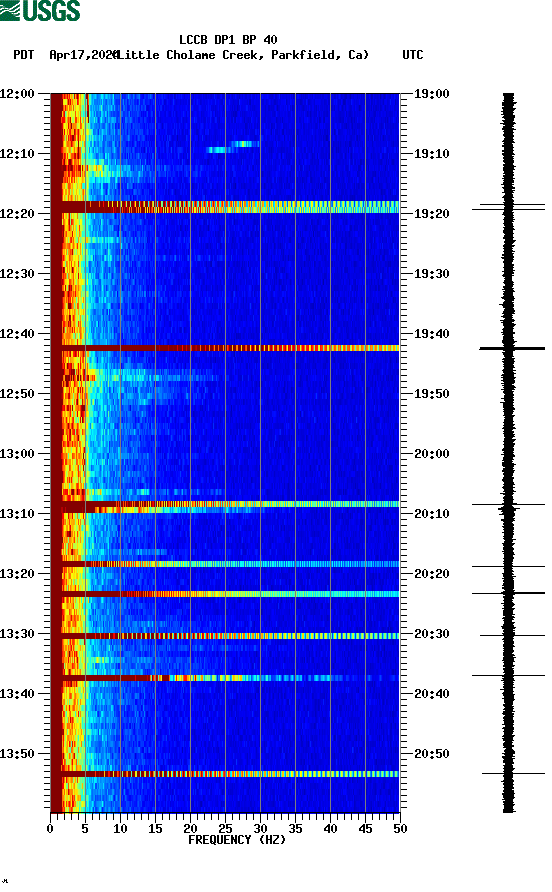This screenshot has height=892, width=552.
Task: Click the small cyan spot near 27 Hz
Action: click(x=245, y=144)
